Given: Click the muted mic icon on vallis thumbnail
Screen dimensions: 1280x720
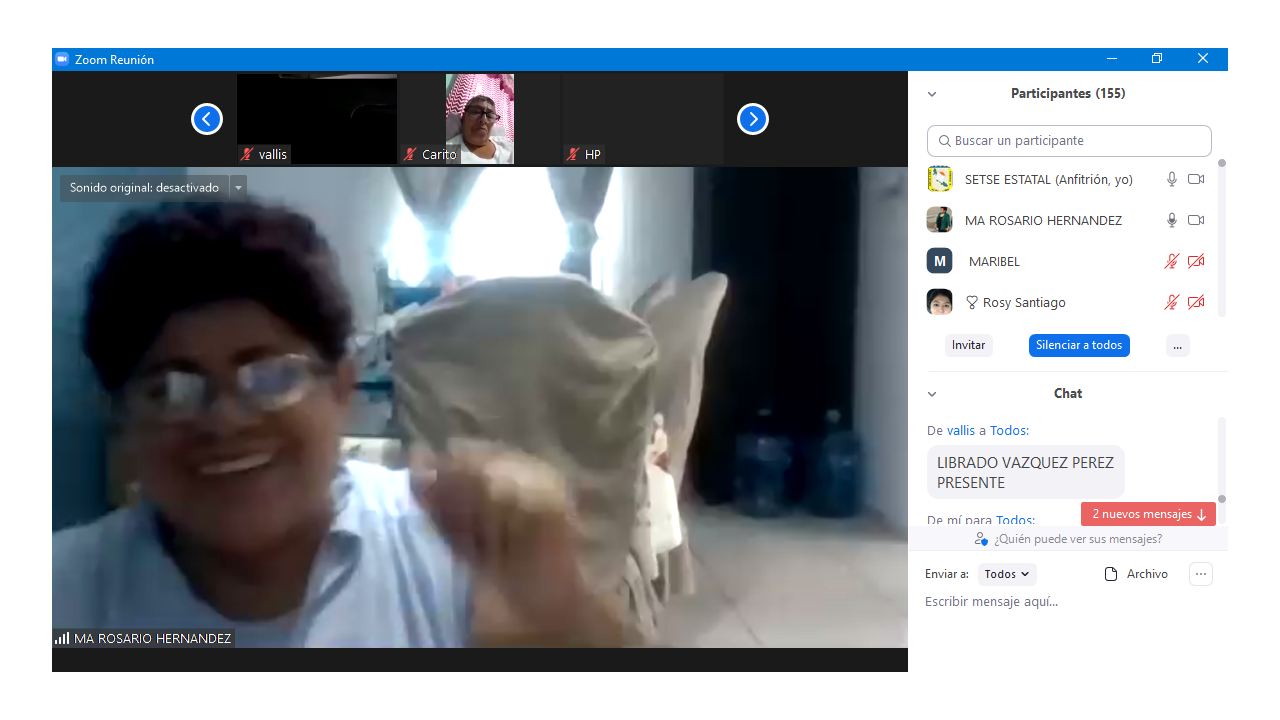Looking at the screenshot, I should click(x=247, y=154).
